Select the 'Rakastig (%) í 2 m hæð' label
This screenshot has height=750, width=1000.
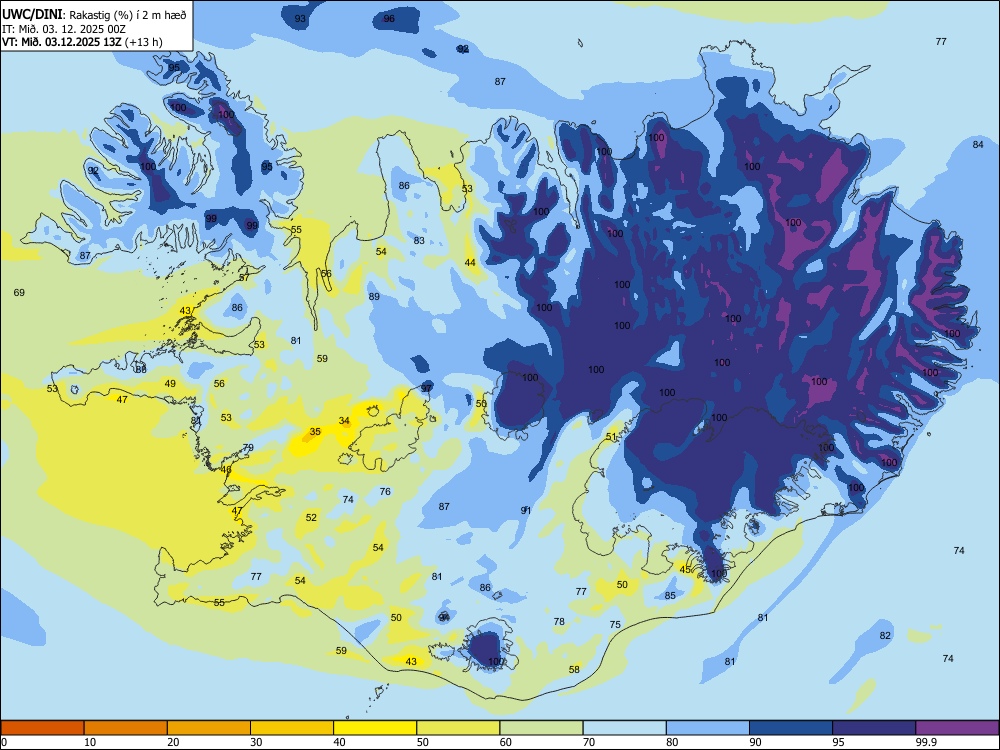pyautogui.click(x=128, y=15)
